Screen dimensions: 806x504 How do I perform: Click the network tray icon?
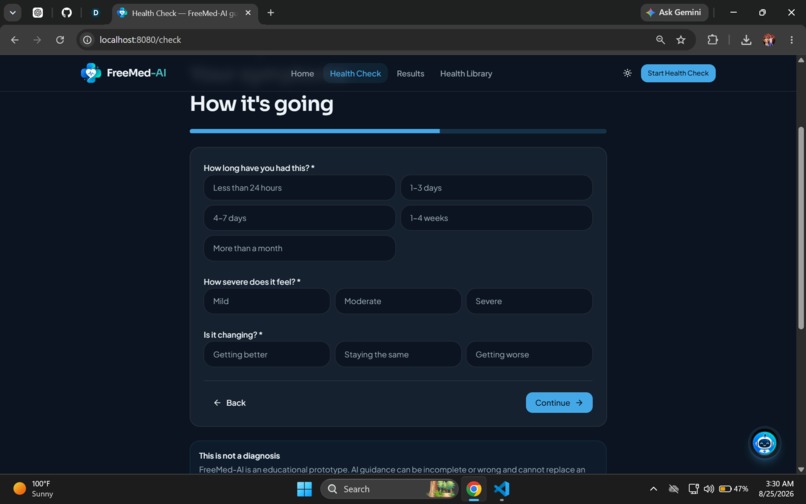coord(693,489)
